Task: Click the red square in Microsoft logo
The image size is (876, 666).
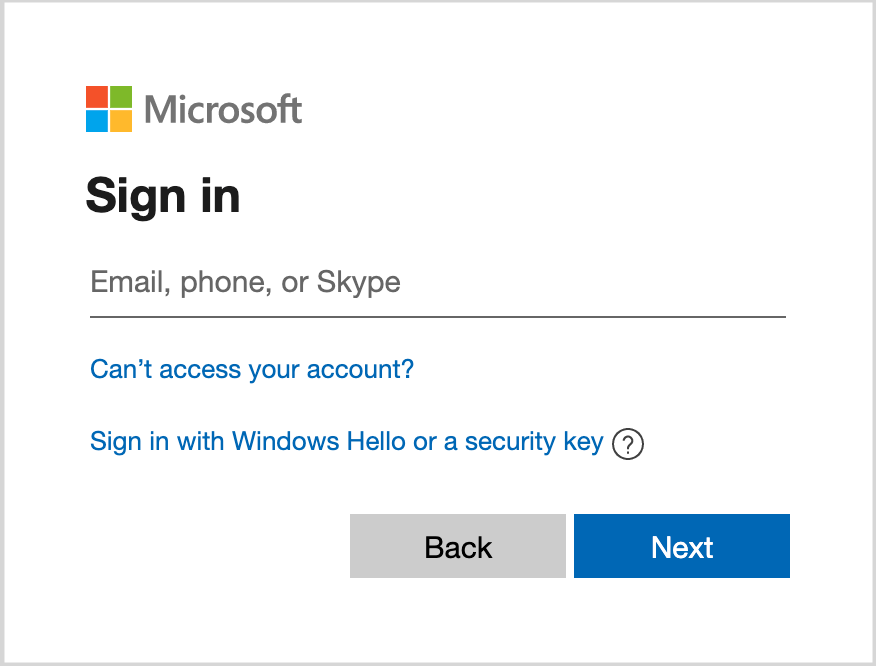Action: pyautogui.click(x=97, y=97)
